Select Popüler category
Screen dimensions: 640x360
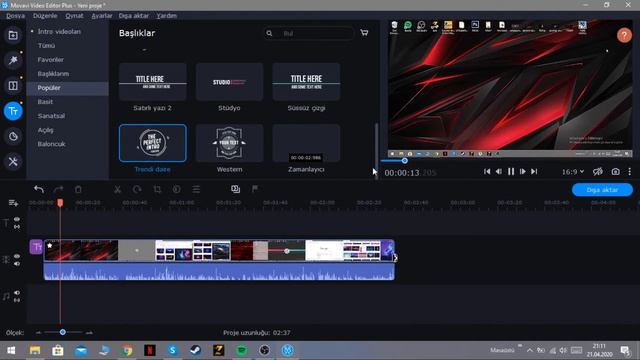49,88
